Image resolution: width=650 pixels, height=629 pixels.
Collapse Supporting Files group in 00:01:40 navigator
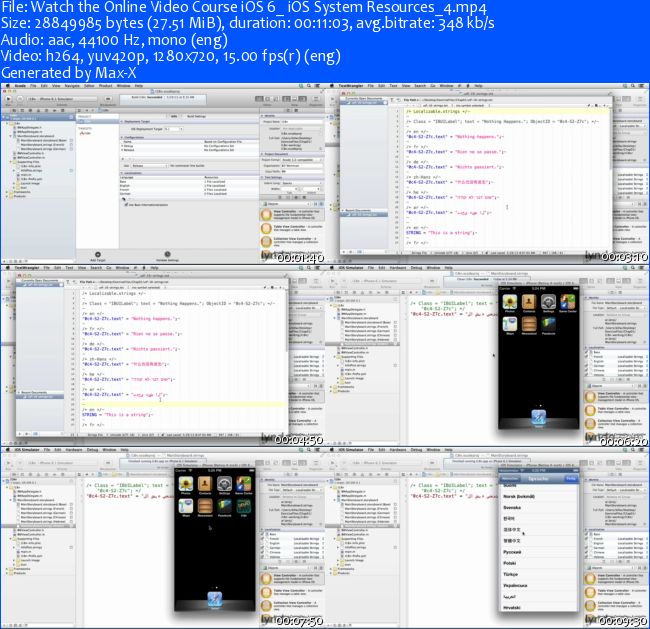(x=11, y=162)
